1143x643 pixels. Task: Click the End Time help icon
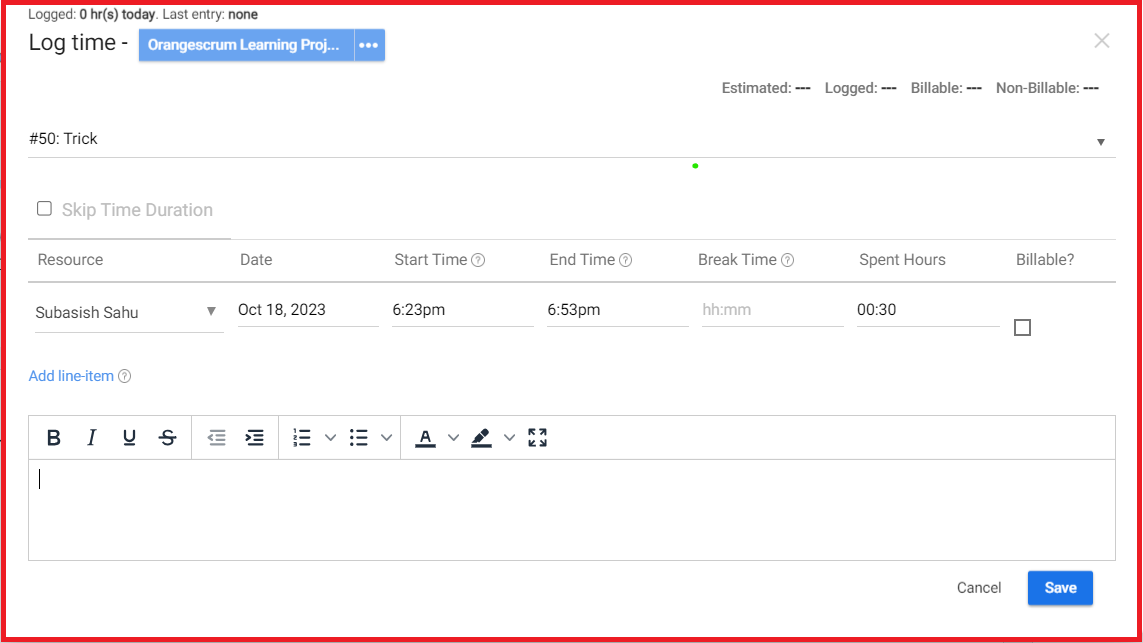point(625,260)
